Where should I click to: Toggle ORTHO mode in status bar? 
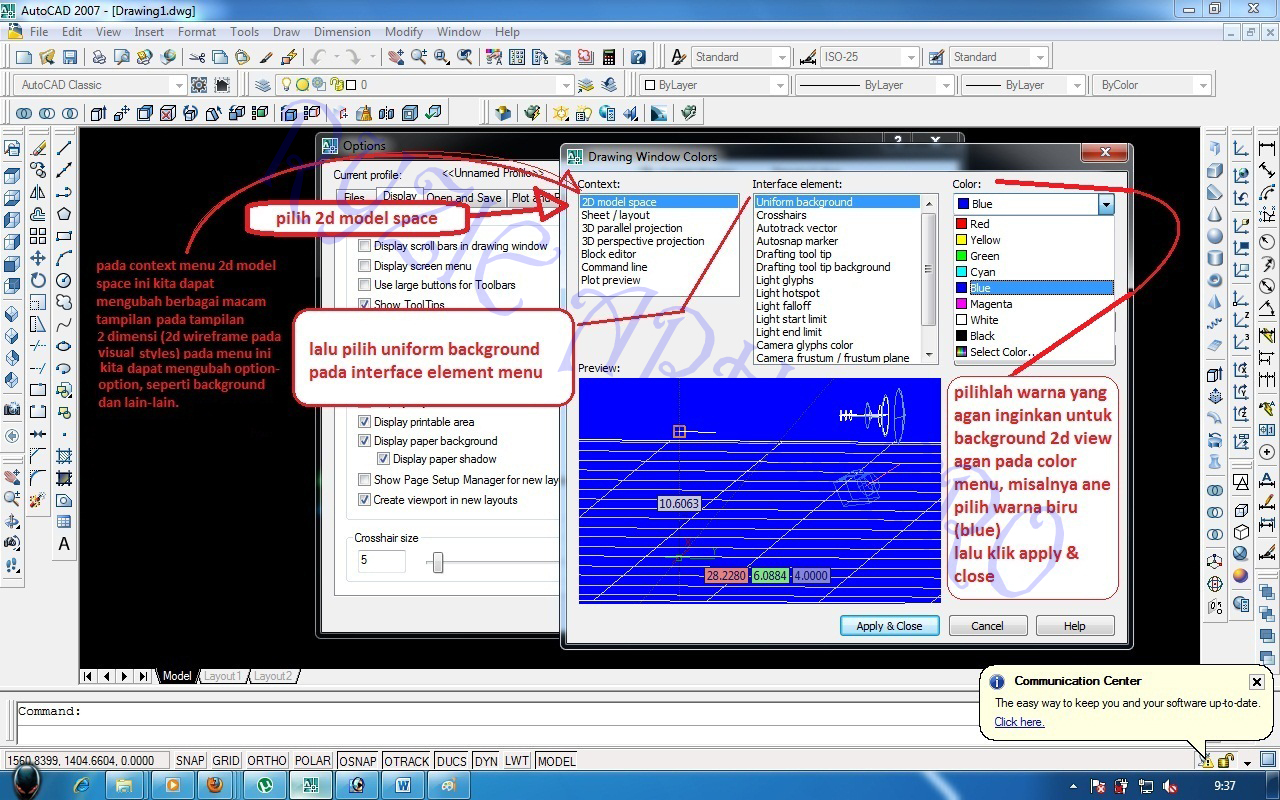point(267,761)
